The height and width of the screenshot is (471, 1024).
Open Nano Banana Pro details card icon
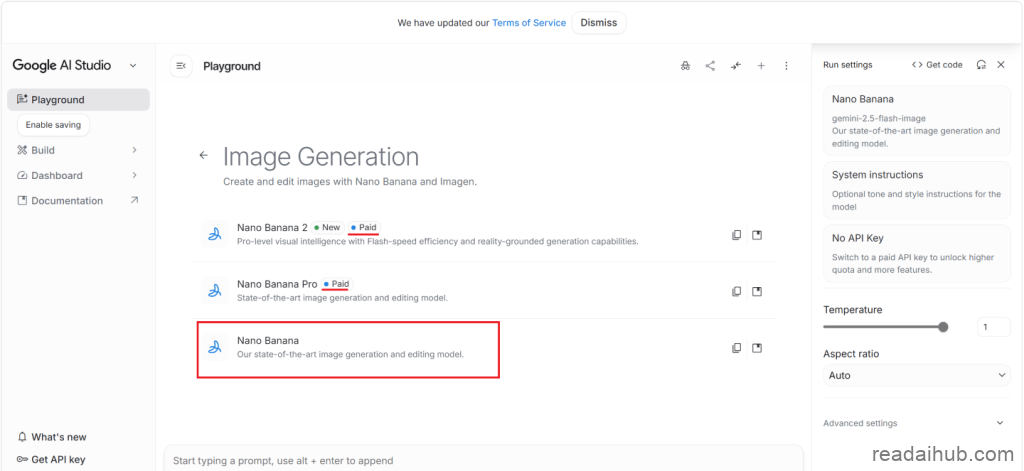tap(757, 292)
